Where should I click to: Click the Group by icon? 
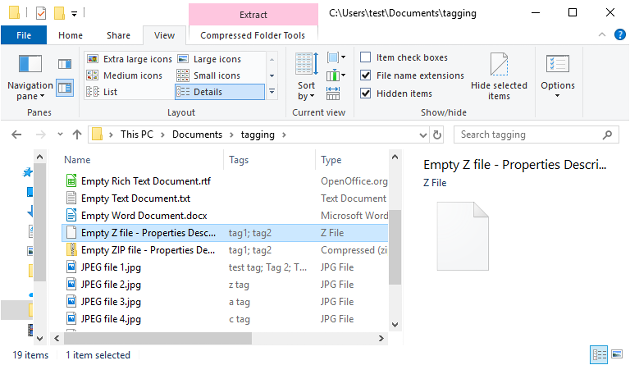coord(336,57)
